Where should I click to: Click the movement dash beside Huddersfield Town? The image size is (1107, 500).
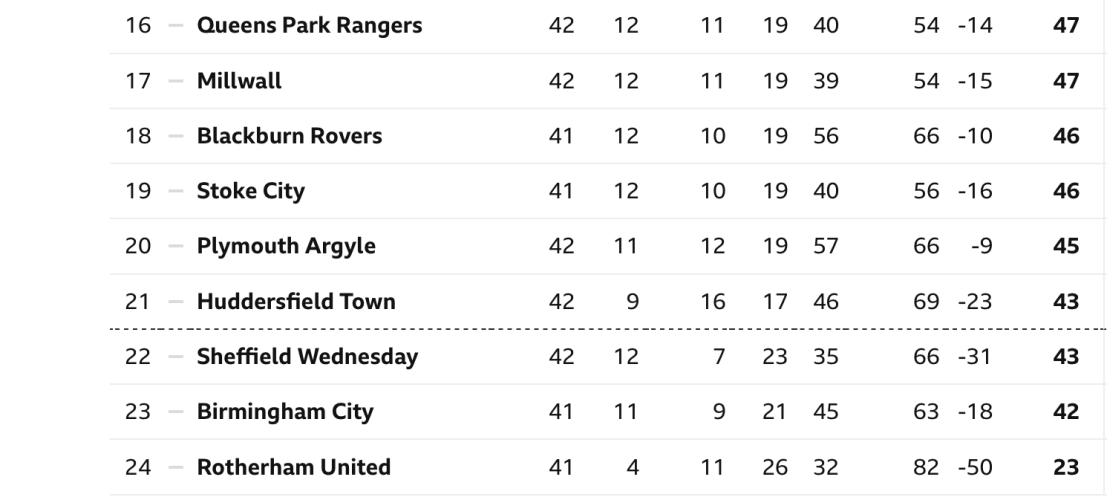tap(175, 301)
